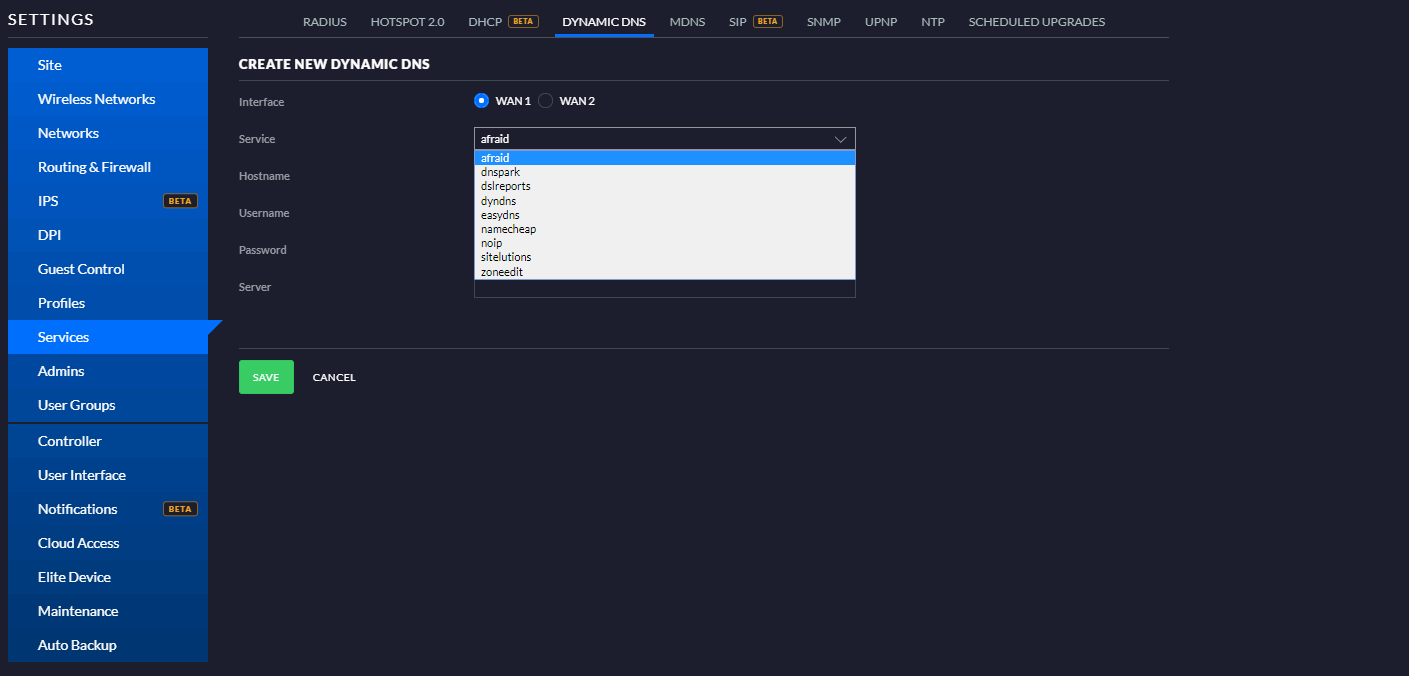1409x676 pixels.
Task: Cancel creating the dynamic DNS
Action: (334, 378)
